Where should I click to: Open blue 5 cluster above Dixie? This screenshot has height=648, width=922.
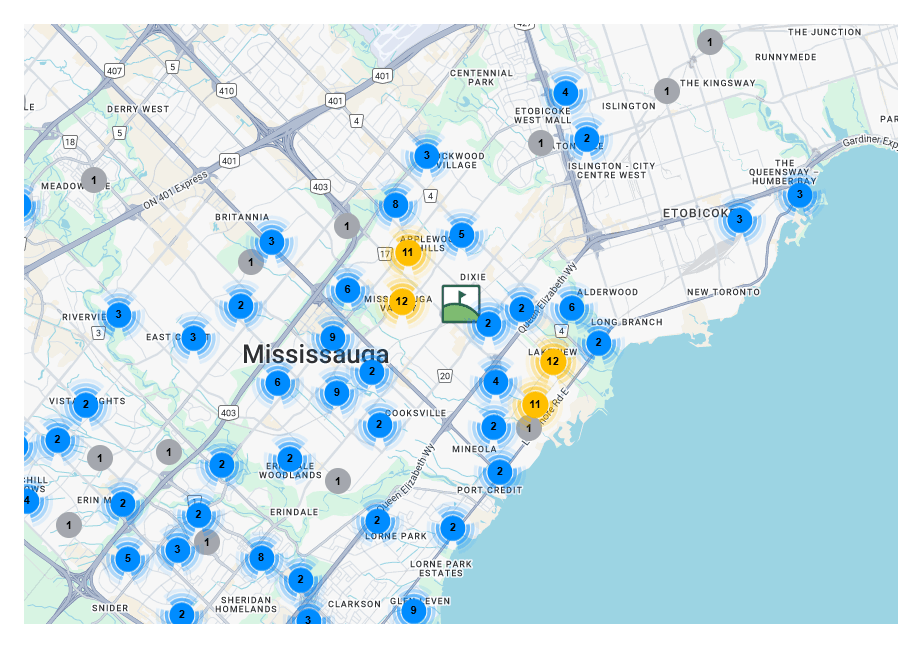pyautogui.click(x=461, y=235)
